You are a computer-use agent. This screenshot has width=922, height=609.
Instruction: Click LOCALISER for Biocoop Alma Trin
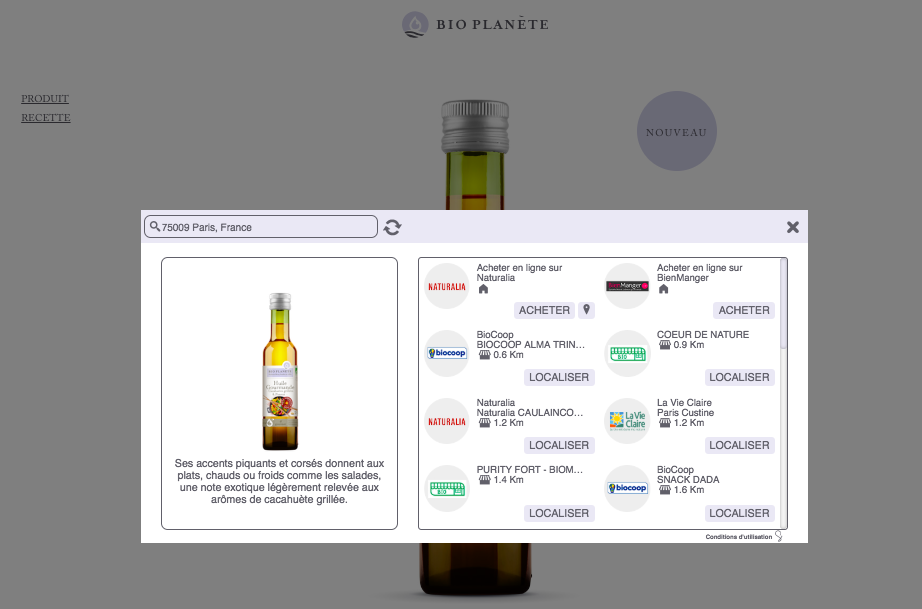(x=559, y=377)
